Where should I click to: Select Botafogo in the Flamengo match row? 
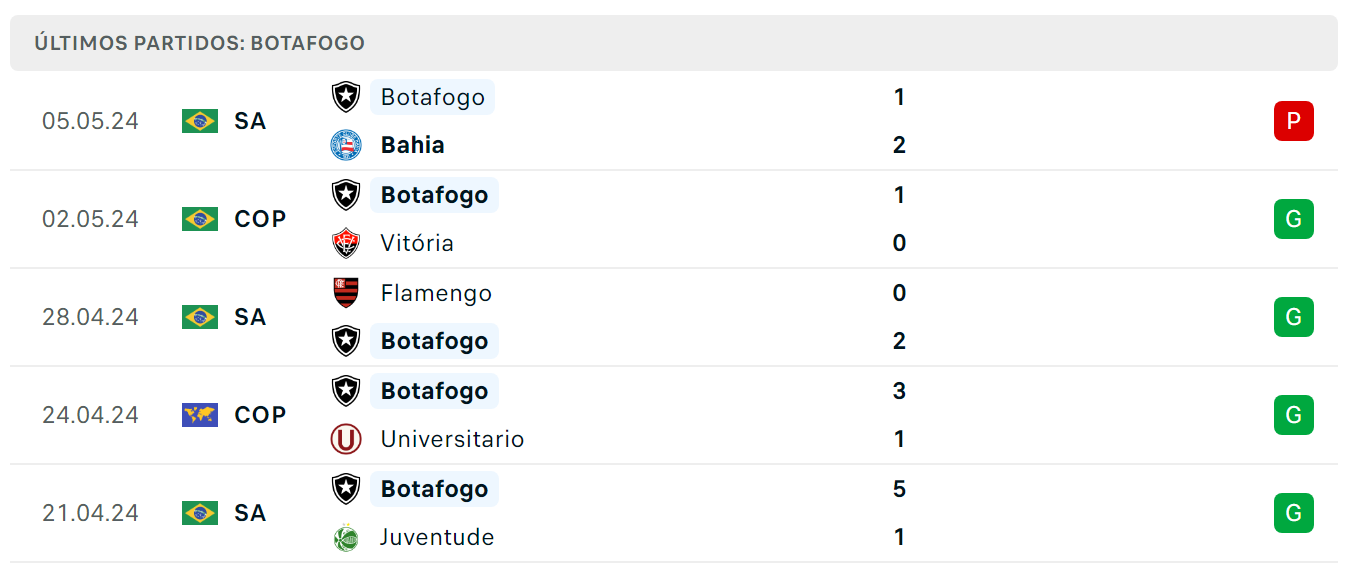pos(434,341)
